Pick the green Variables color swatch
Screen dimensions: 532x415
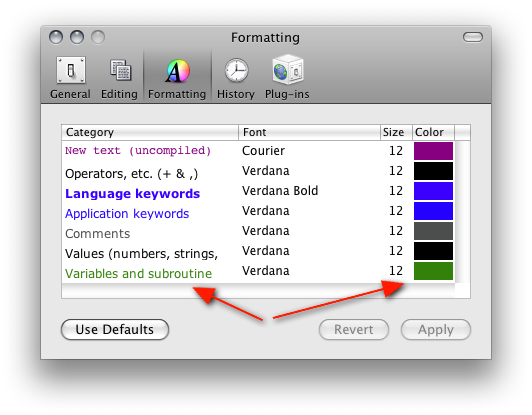point(433,271)
